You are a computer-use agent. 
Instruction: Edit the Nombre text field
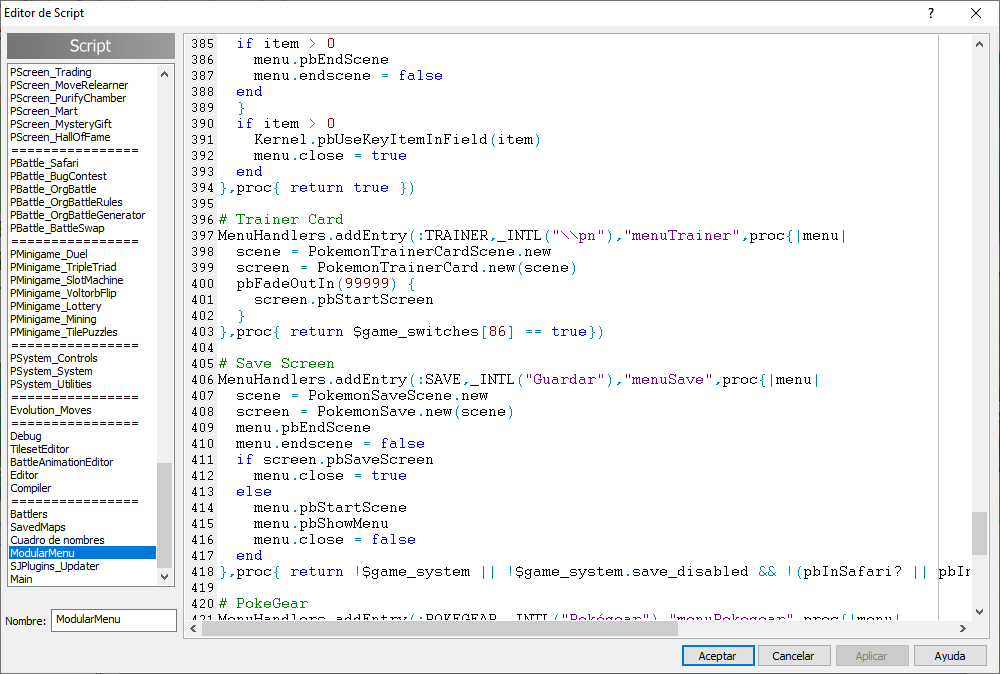click(x=113, y=620)
